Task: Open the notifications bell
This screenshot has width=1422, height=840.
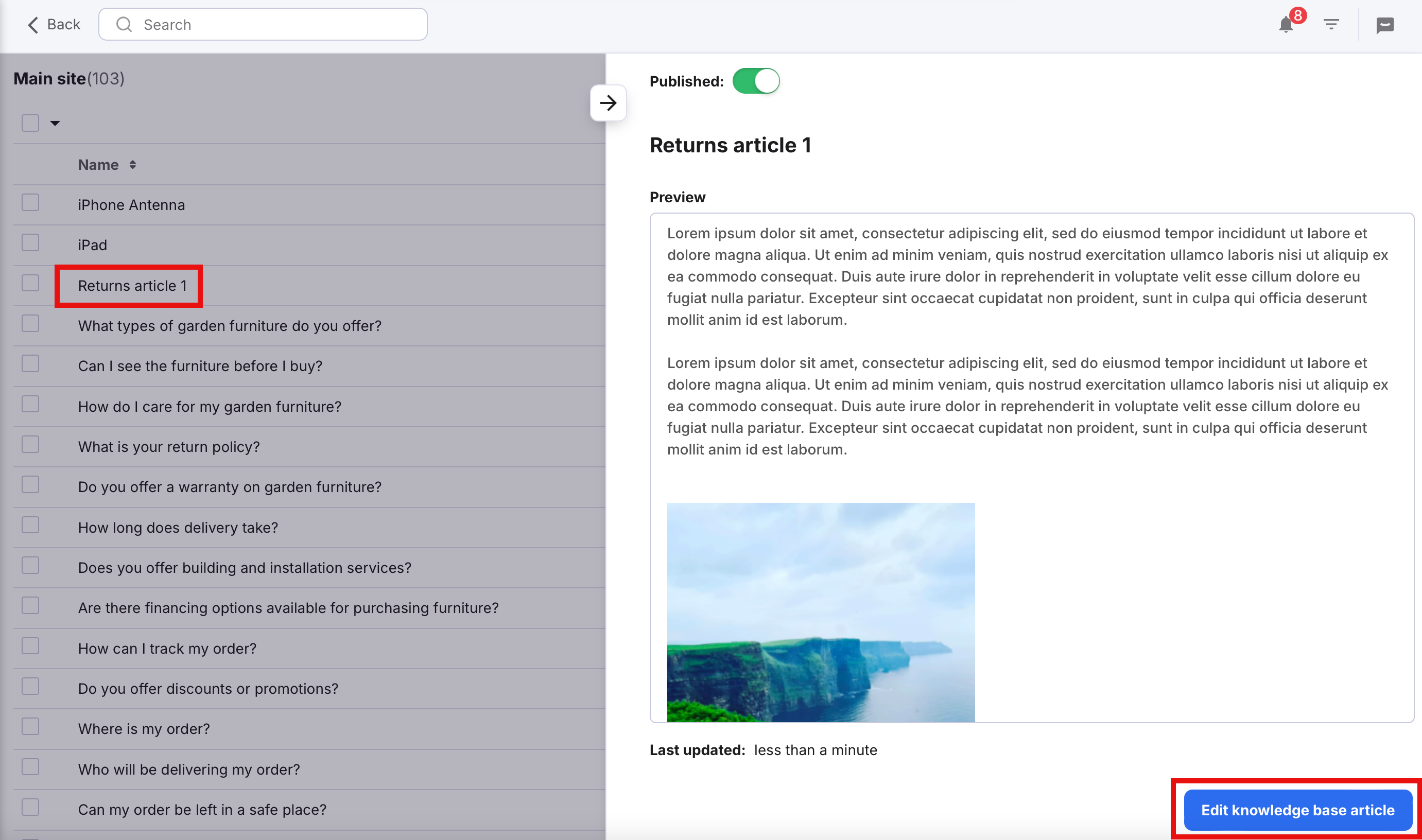Action: 1286,25
